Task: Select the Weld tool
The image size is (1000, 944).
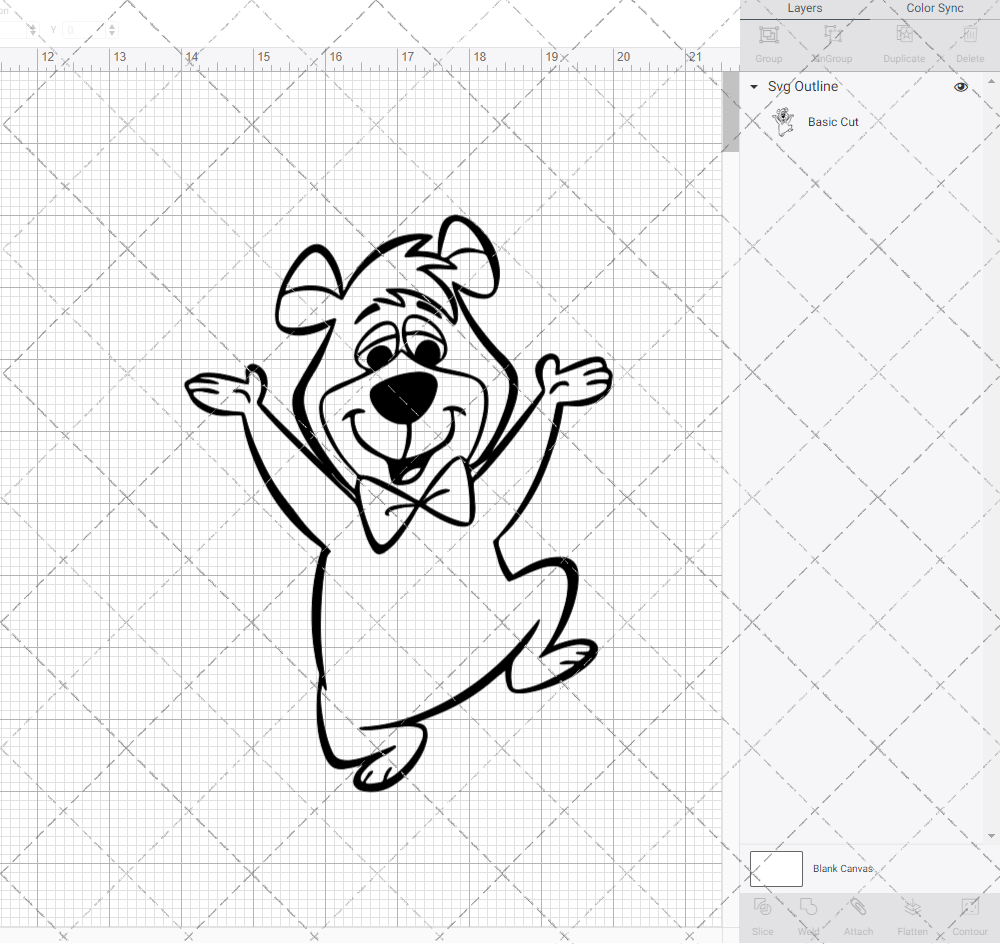Action: (x=808, y=914)
